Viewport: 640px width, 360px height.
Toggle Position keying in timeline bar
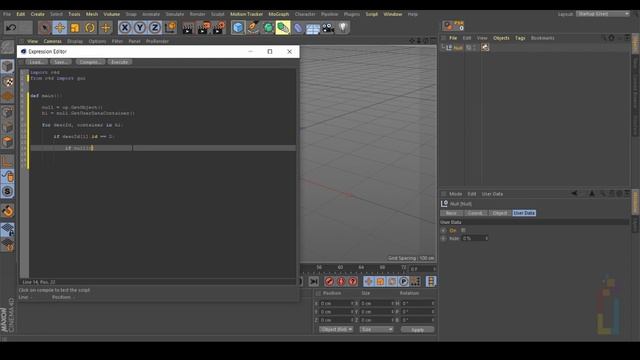tap(369, 281)
